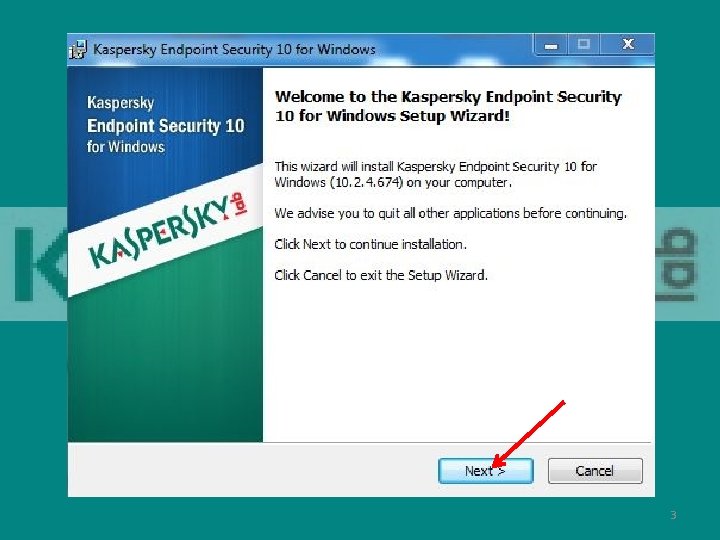Click the Kaspersky lab logo banner

click(x=166, y=232)
